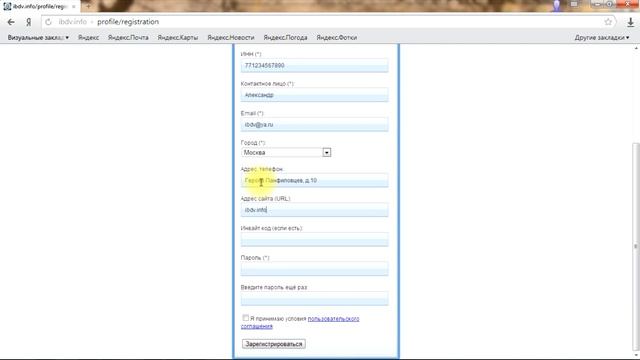Screen dimensions: 640x360
Task: Focus the Email input field
Action: tap(314, 125)
